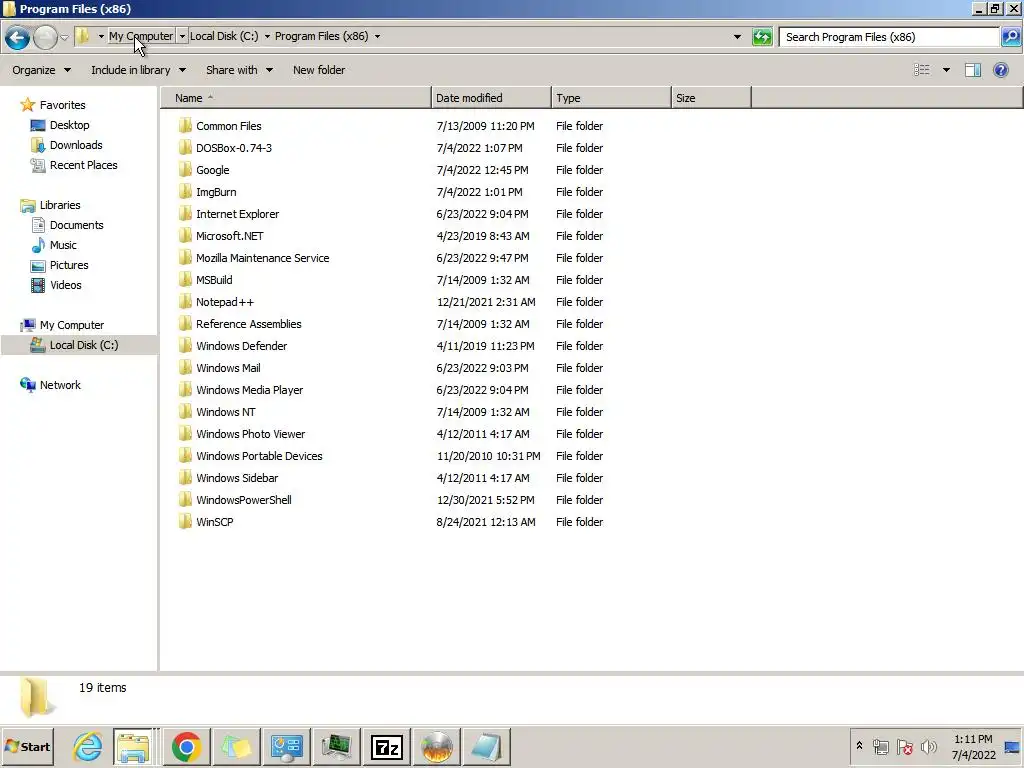Image resolution: width=1024 pixels, height=768 pixels.
Task: Open Include in library menu
Action: [138, 70]
